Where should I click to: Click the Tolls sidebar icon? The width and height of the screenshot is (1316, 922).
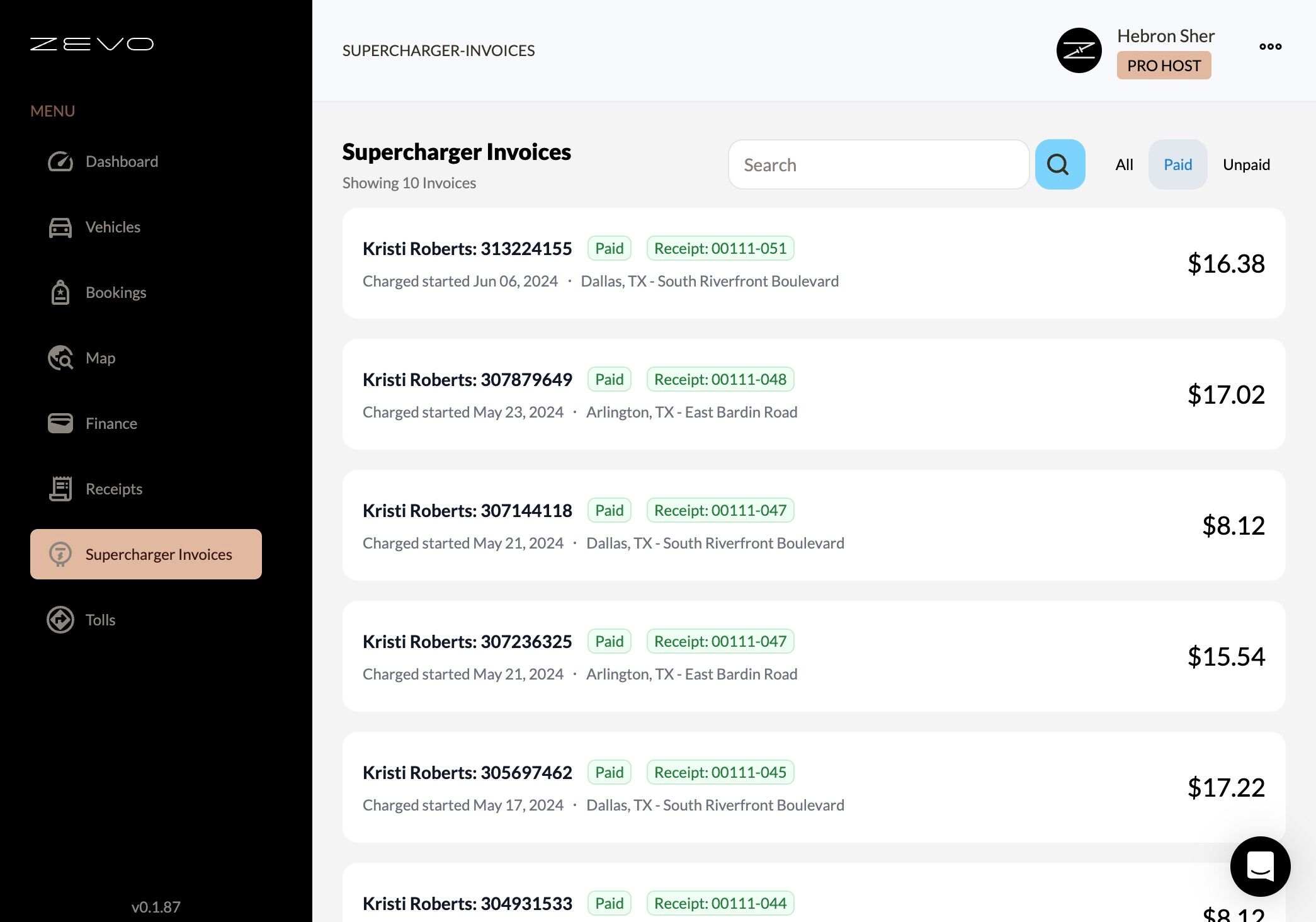click(60, 620)
